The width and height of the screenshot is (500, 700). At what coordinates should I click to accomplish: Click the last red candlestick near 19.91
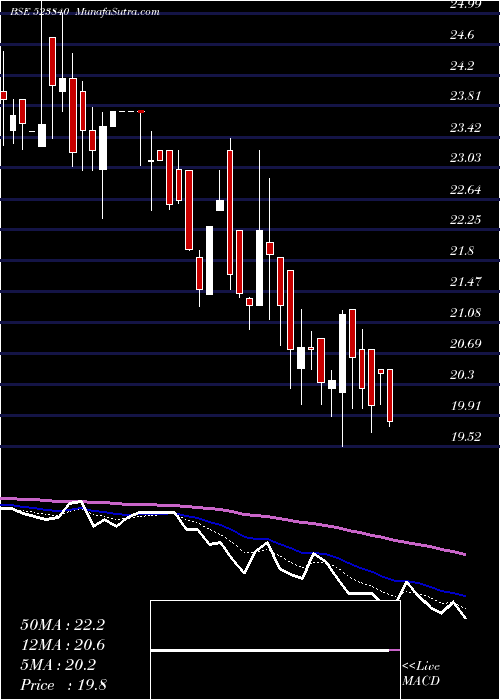(390, 396)
